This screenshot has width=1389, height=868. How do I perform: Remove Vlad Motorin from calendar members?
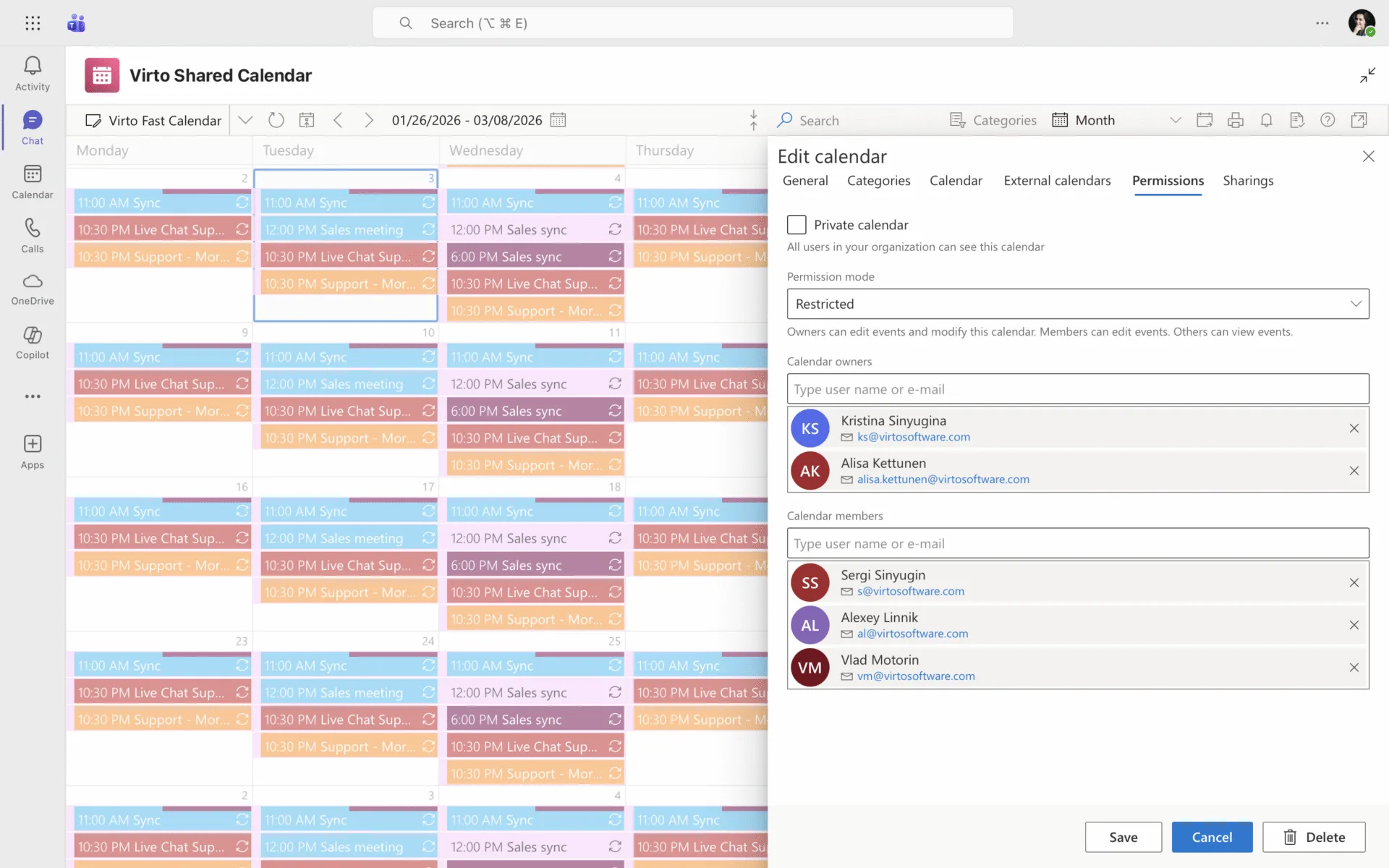tap(1354, 668)
